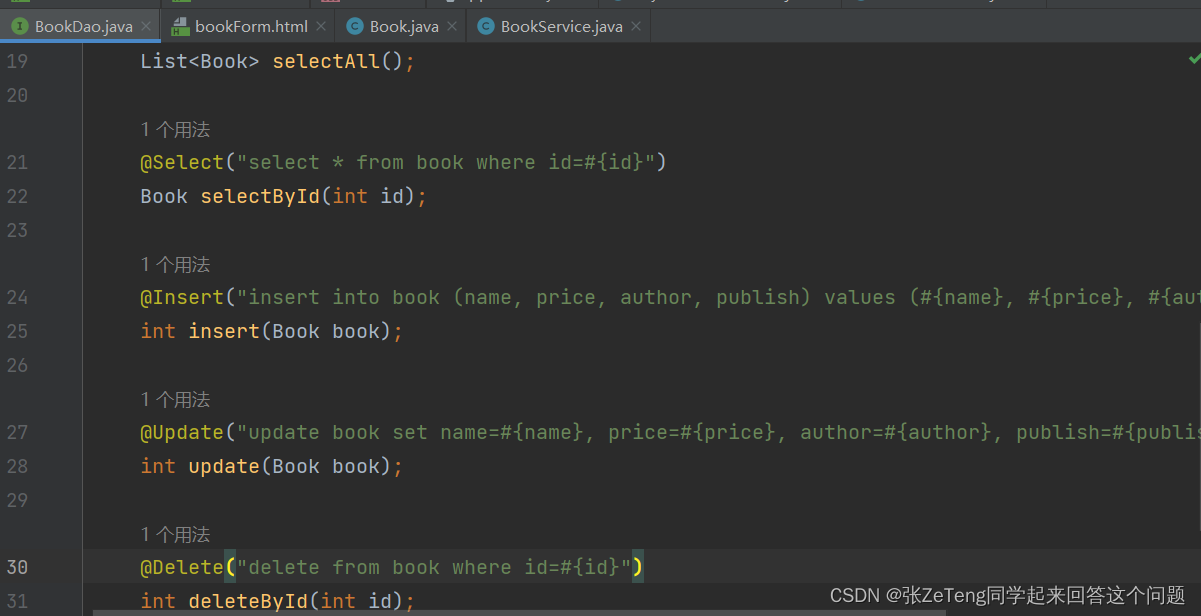Show usages hint above the @Delete annotation

pyautogui.click(x=175, y=534)
